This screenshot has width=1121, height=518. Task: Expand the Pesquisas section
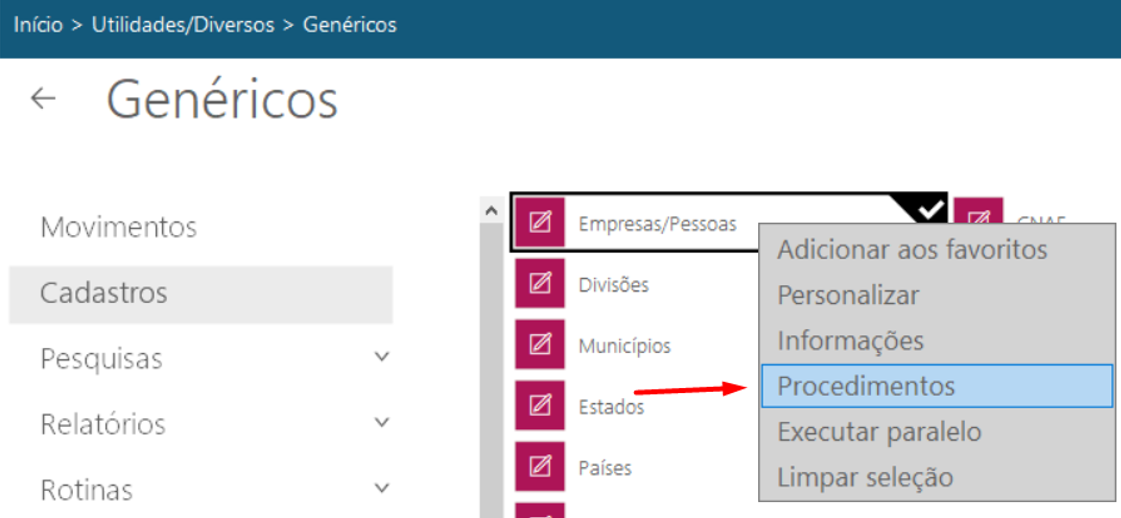380,357
